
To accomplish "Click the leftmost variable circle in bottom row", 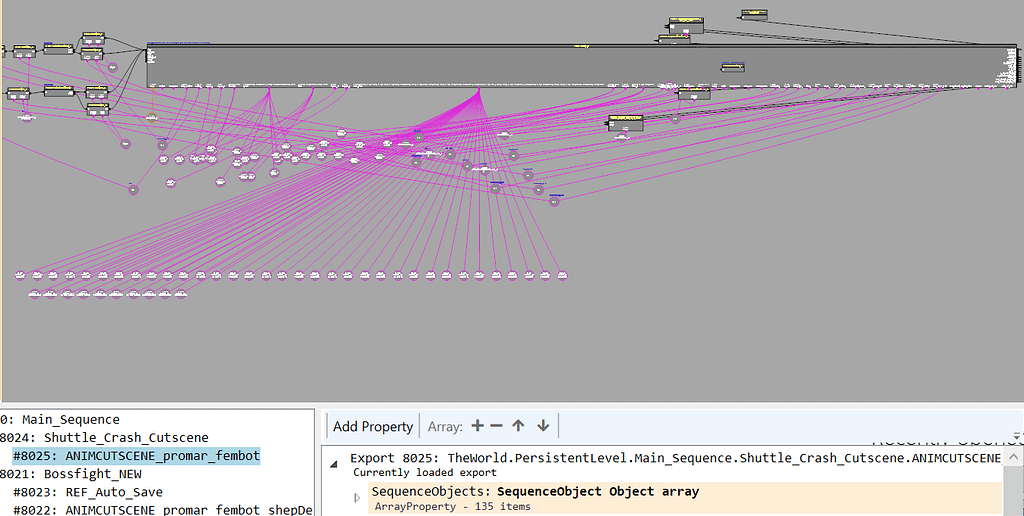I will pos(22,275).
